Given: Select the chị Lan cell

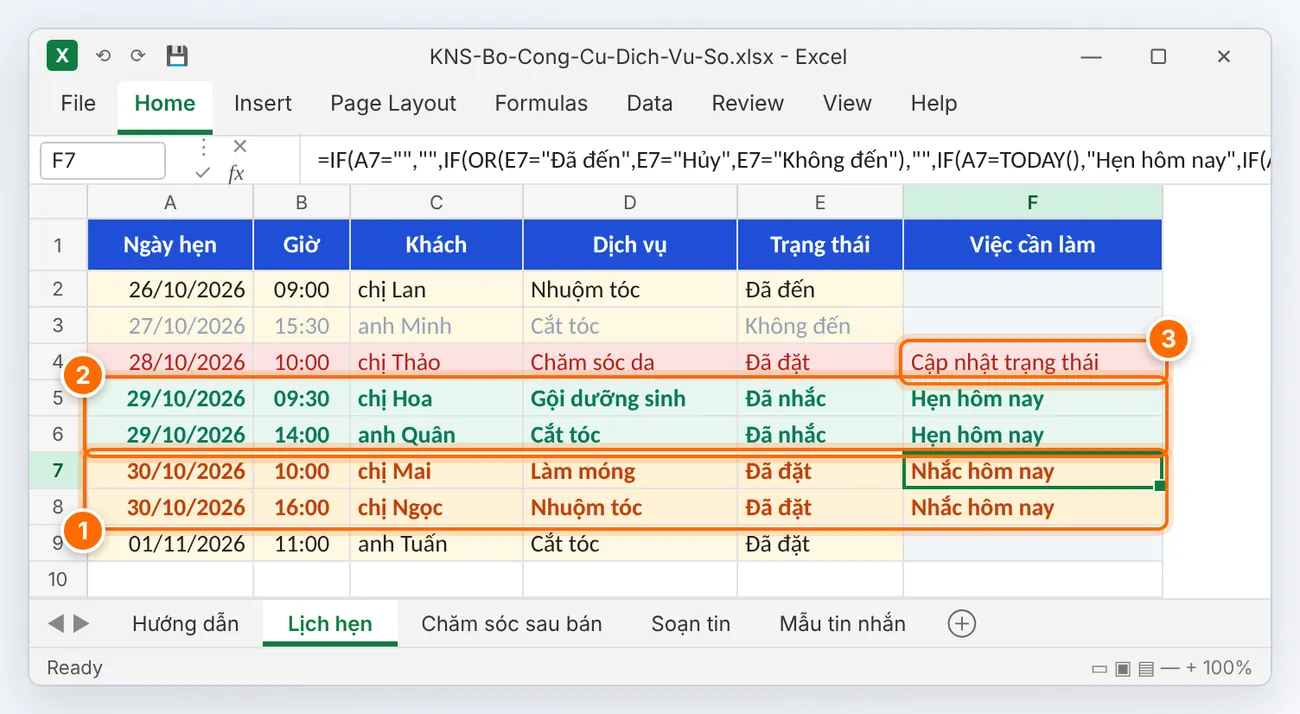Looking at the screenshot, I should (x=436, y=290).
